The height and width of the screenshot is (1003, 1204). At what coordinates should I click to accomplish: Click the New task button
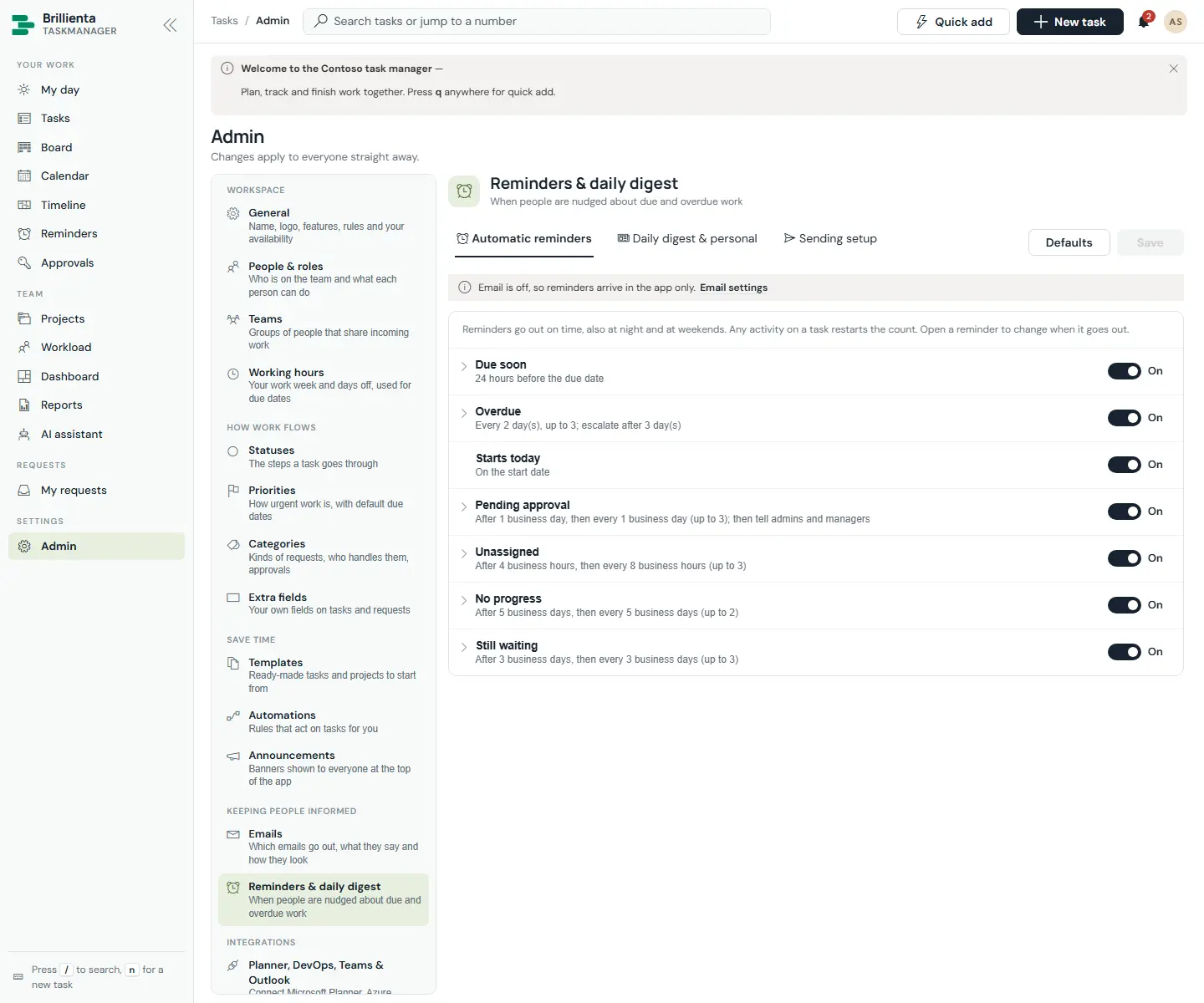[x=1069, y=22]
